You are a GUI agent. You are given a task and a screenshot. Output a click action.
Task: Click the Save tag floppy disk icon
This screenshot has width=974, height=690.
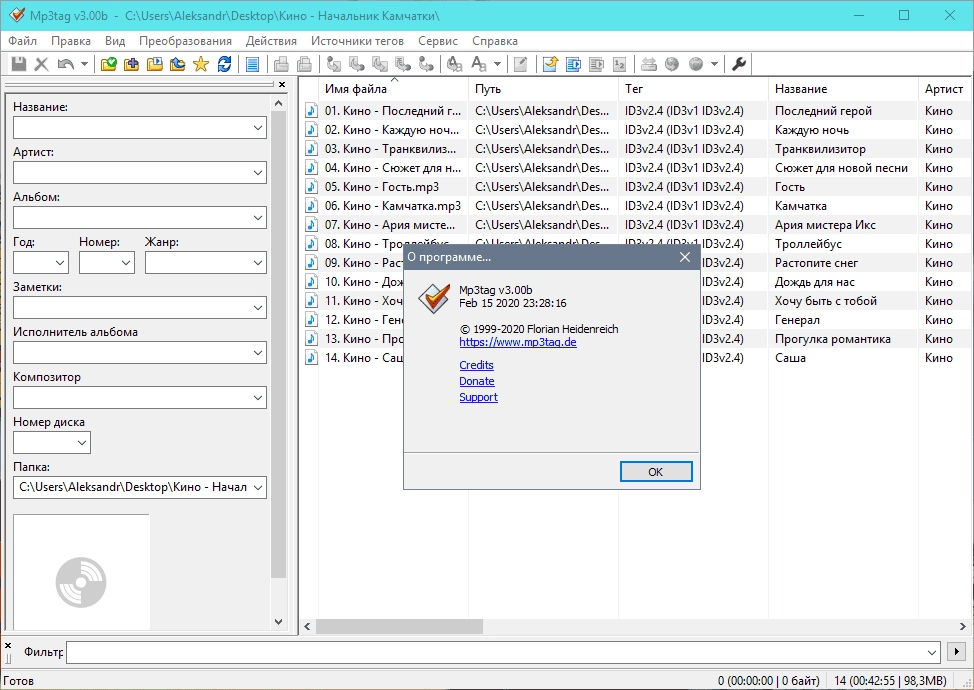click(x=19, y=64)
